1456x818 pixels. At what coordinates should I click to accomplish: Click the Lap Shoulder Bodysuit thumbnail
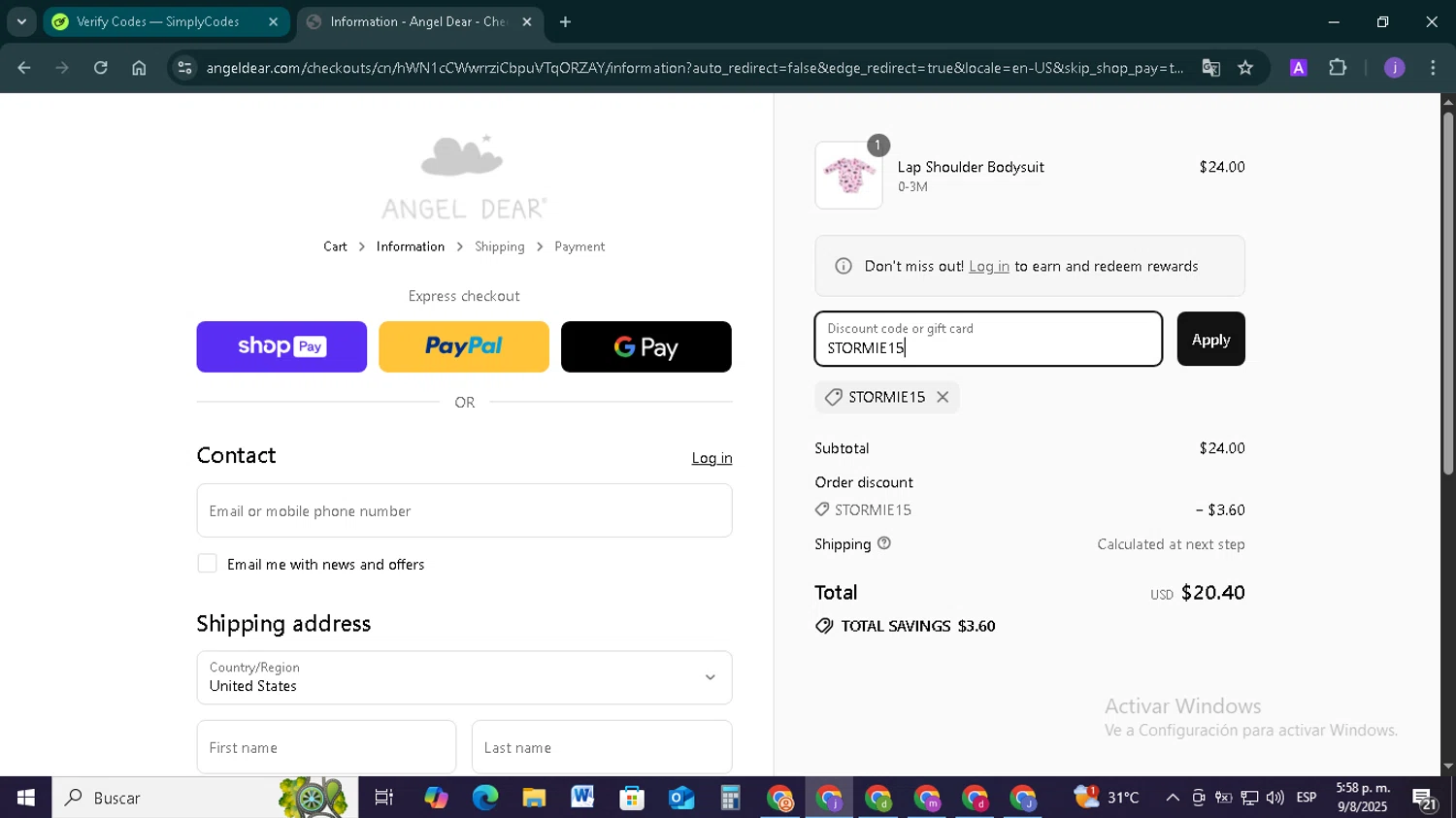pos(848,176)
